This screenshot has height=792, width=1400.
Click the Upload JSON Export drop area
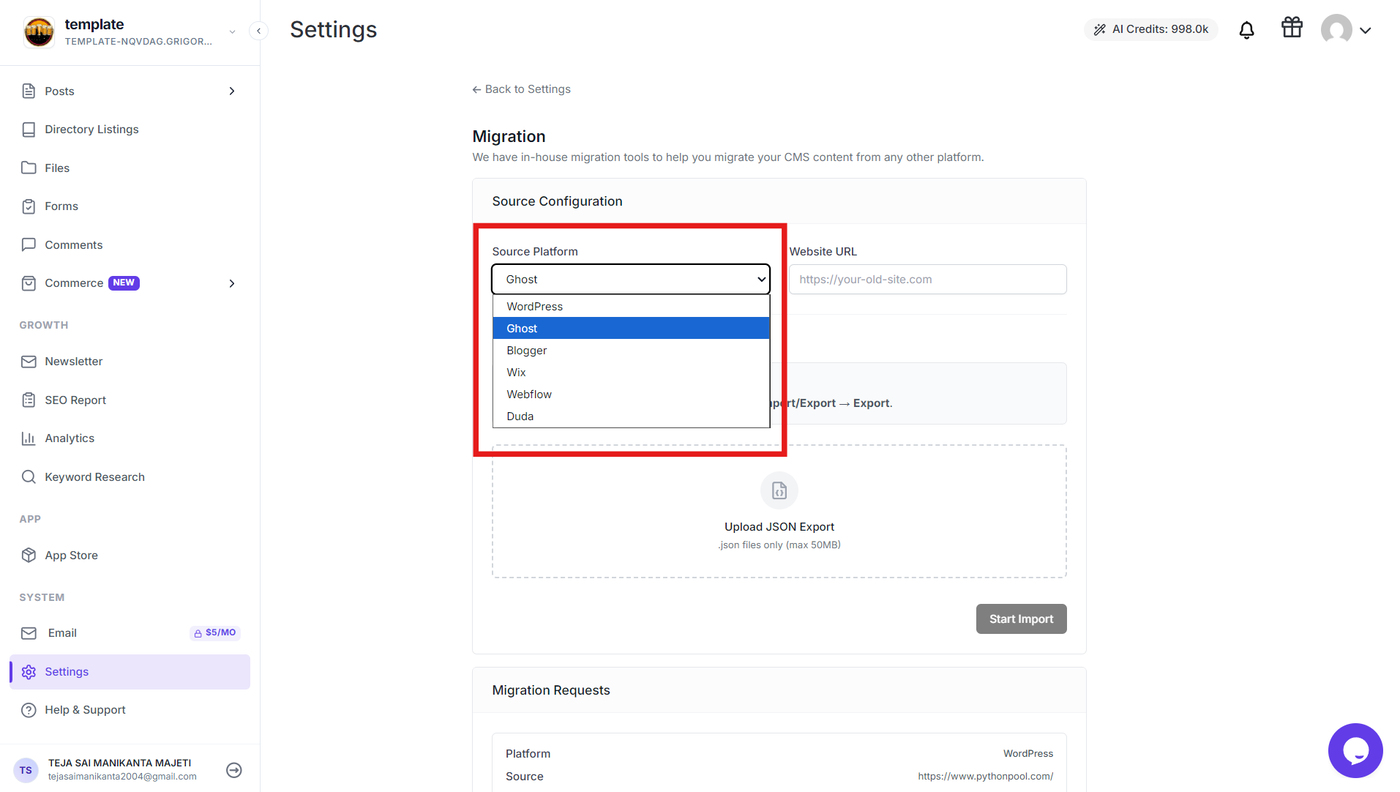coord(779,511)
